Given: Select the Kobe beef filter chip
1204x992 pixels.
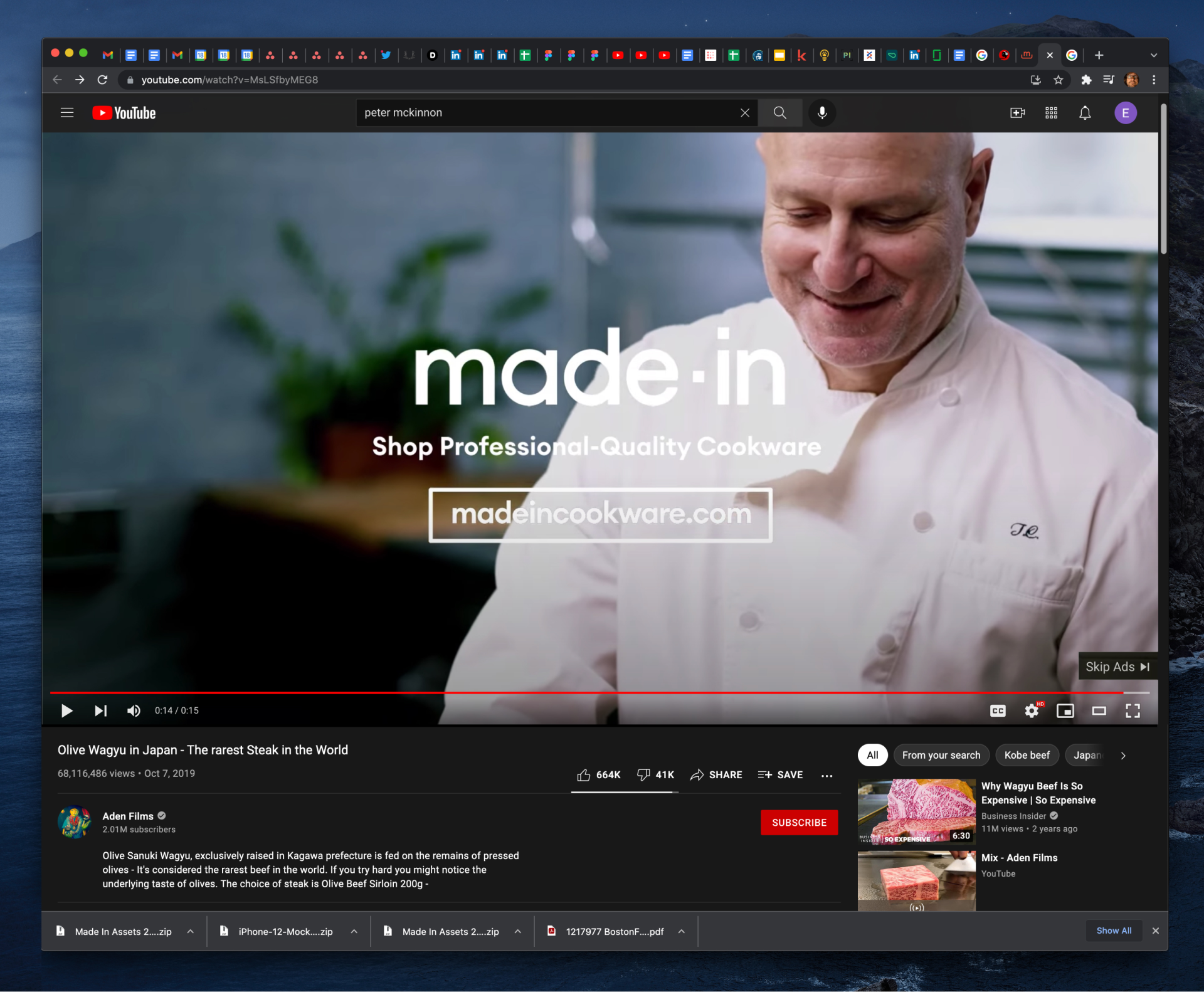Looking at the screenshot, I should 1027,755.
